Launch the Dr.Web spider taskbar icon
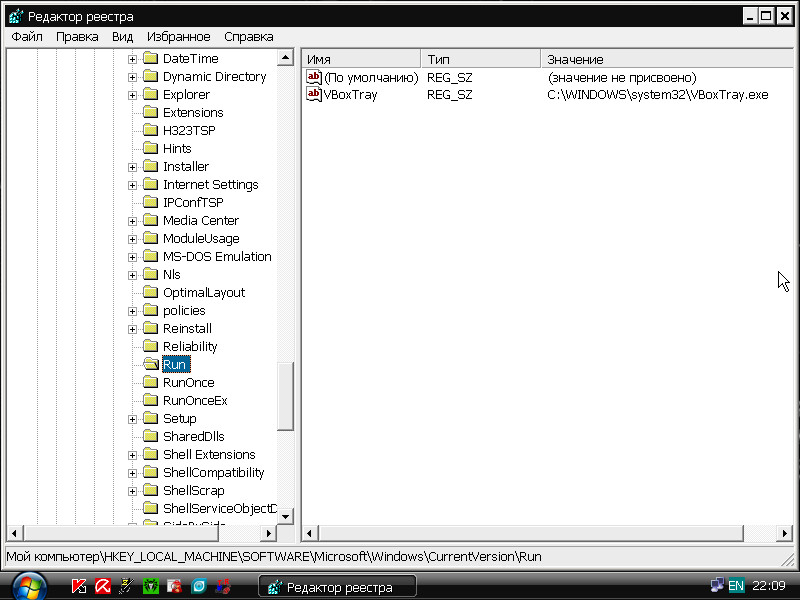Viewport: 800px width, 600px height. pos(151,586)
